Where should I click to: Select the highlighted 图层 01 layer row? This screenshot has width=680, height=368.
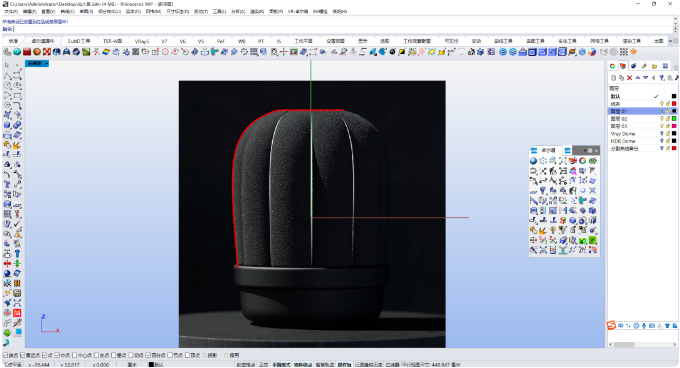pos(642,111)
